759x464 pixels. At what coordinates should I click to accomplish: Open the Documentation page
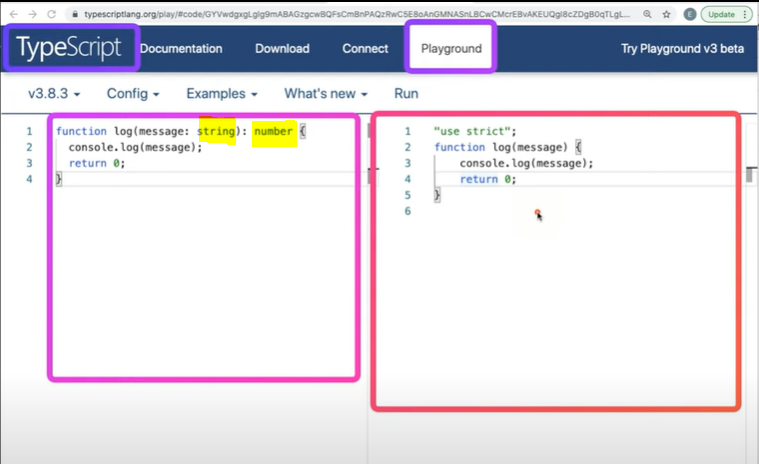point(181,48)
